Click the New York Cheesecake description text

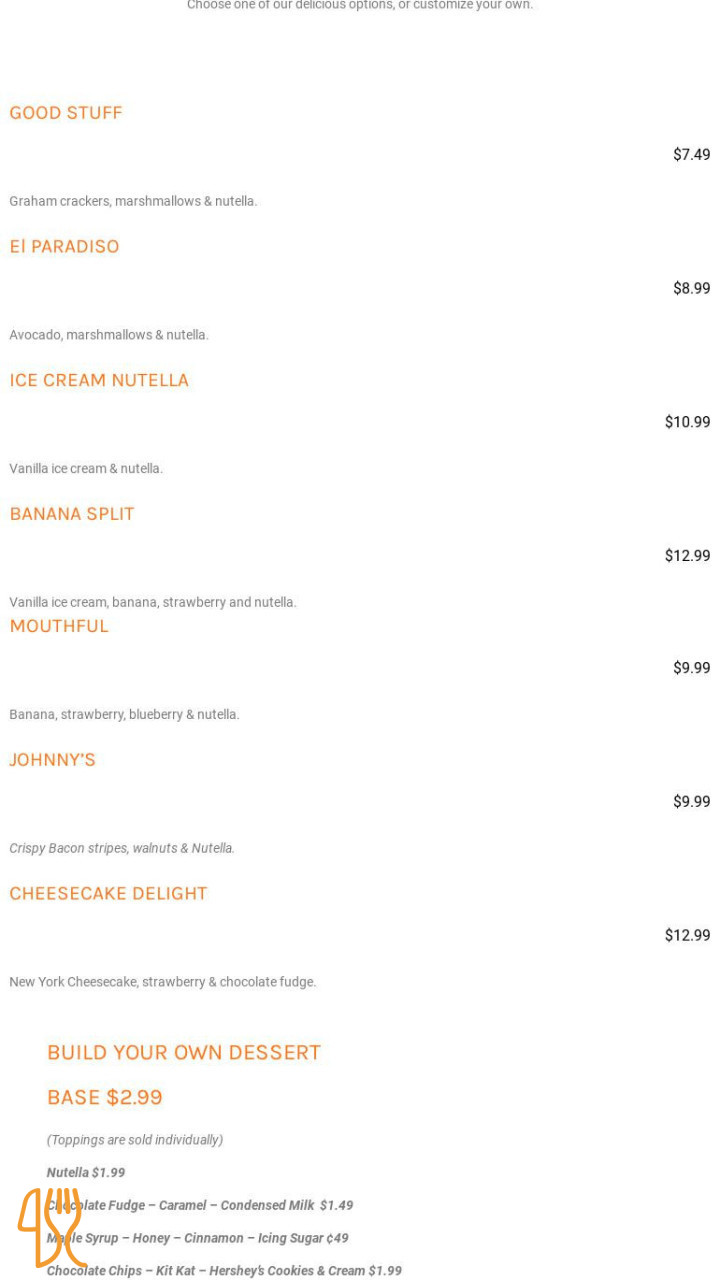163,982
